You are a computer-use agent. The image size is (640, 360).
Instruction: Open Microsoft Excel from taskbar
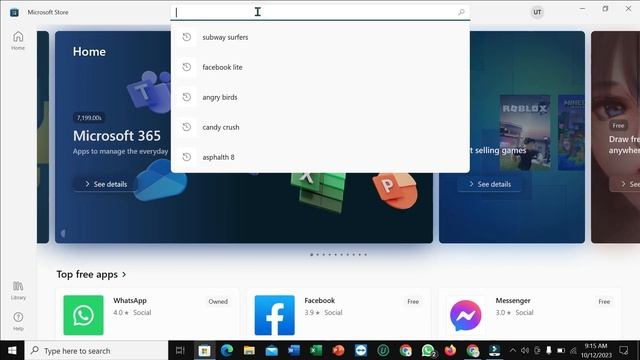pos(316,351)
